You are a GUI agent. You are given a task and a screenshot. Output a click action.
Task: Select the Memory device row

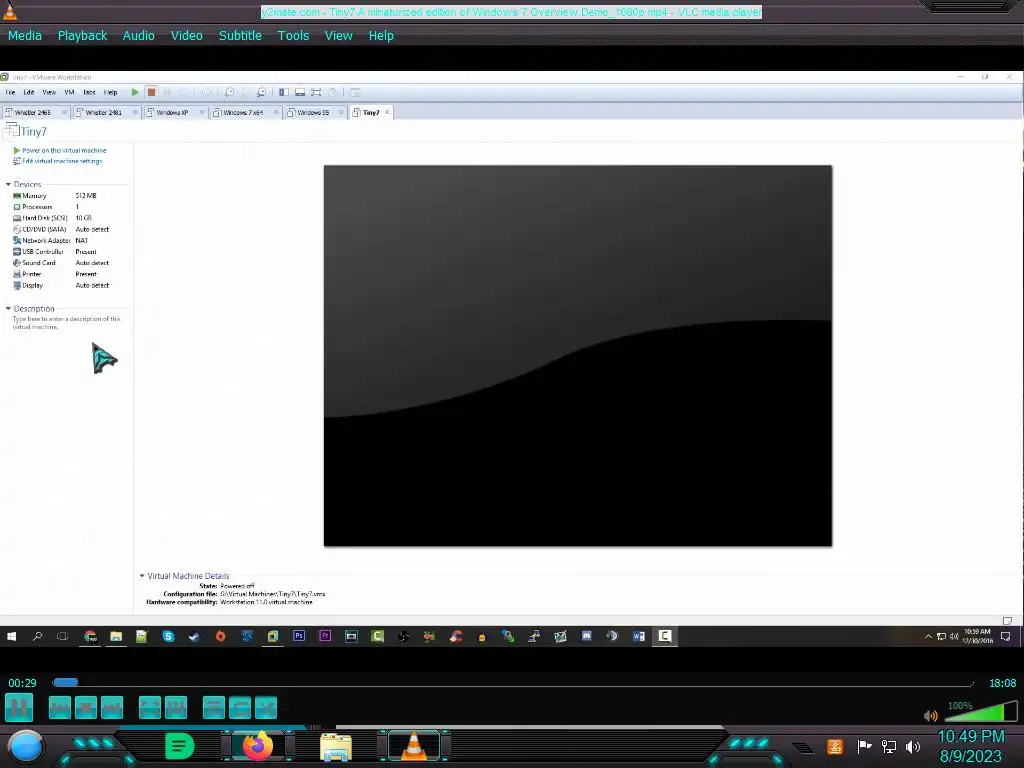coord(62,196)
